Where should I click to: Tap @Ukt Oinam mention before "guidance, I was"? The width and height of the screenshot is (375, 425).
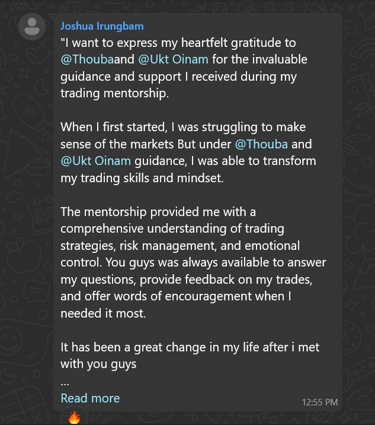click(96, 161)
